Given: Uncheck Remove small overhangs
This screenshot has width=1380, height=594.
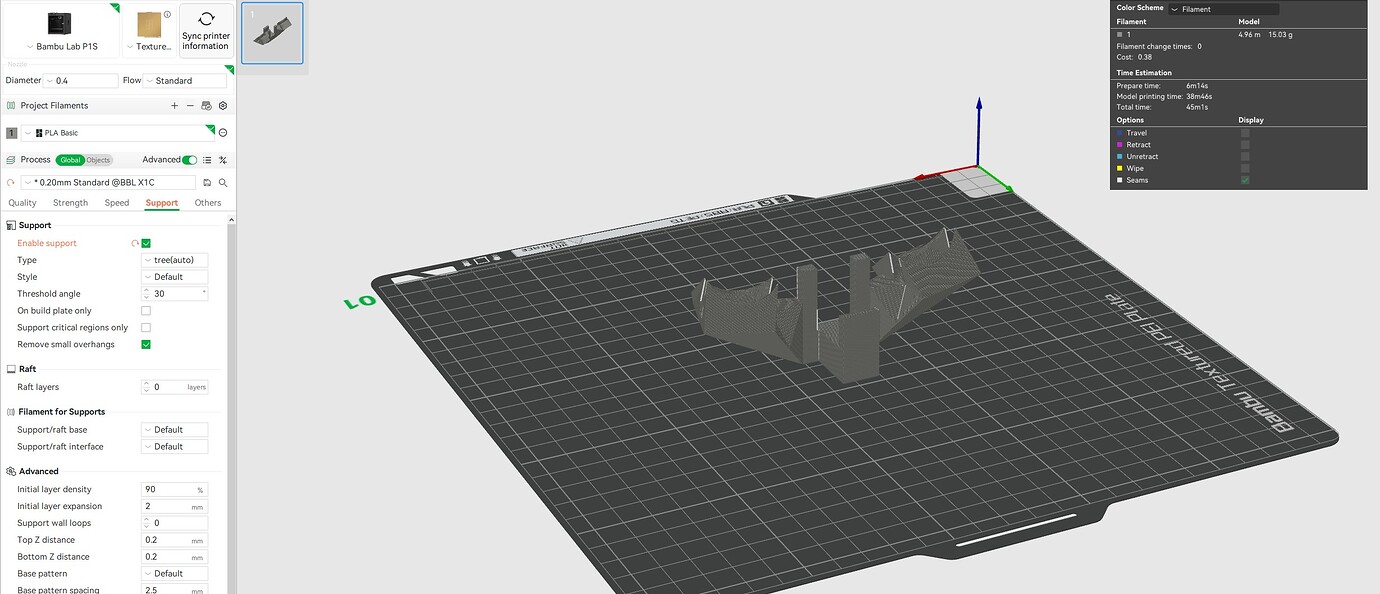Looking at the screenshot, I should [146, 344].
